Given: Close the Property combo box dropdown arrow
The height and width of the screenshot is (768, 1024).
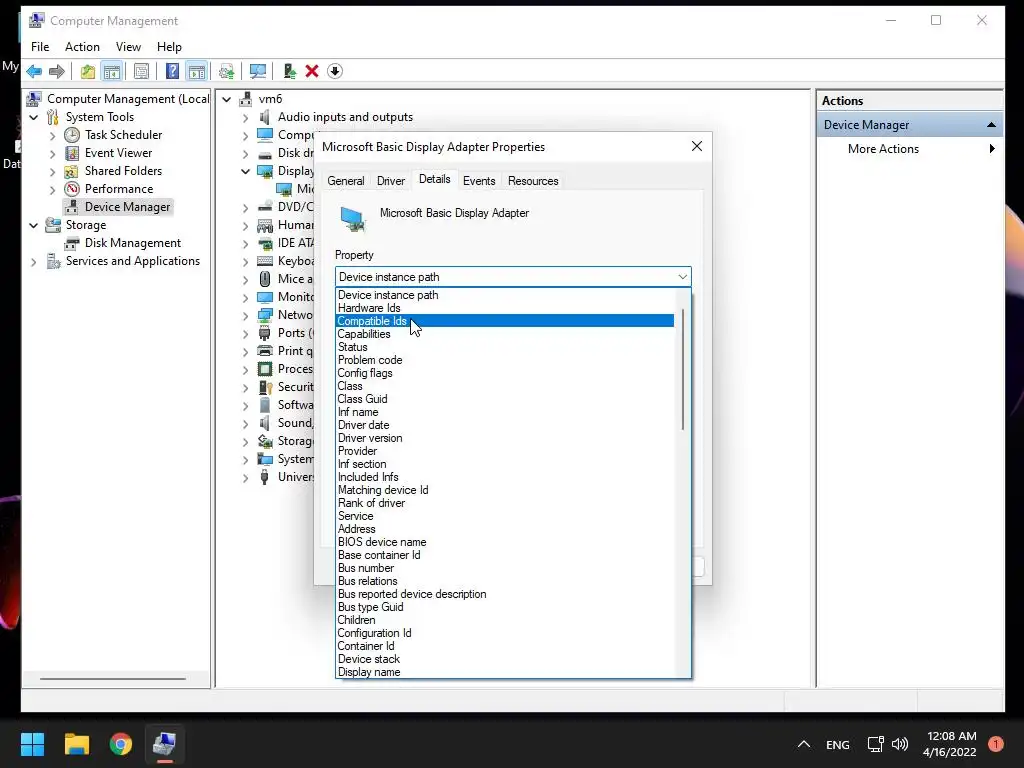Looking at the screenshot, I should (x=682, y=277).
